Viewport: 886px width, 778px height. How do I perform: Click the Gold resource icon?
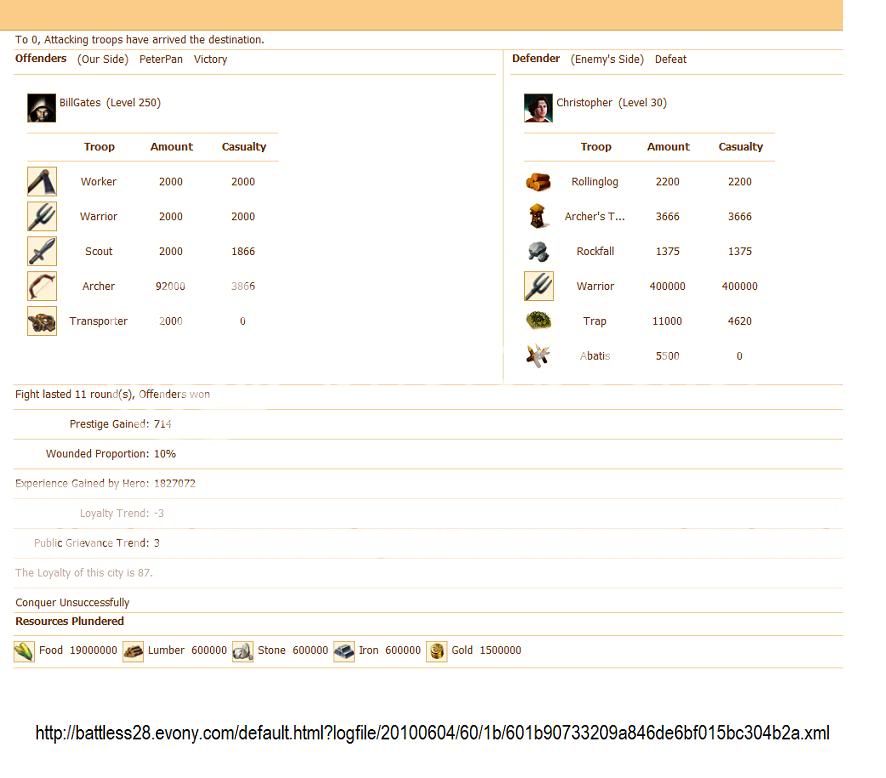[x=436, y=652]
